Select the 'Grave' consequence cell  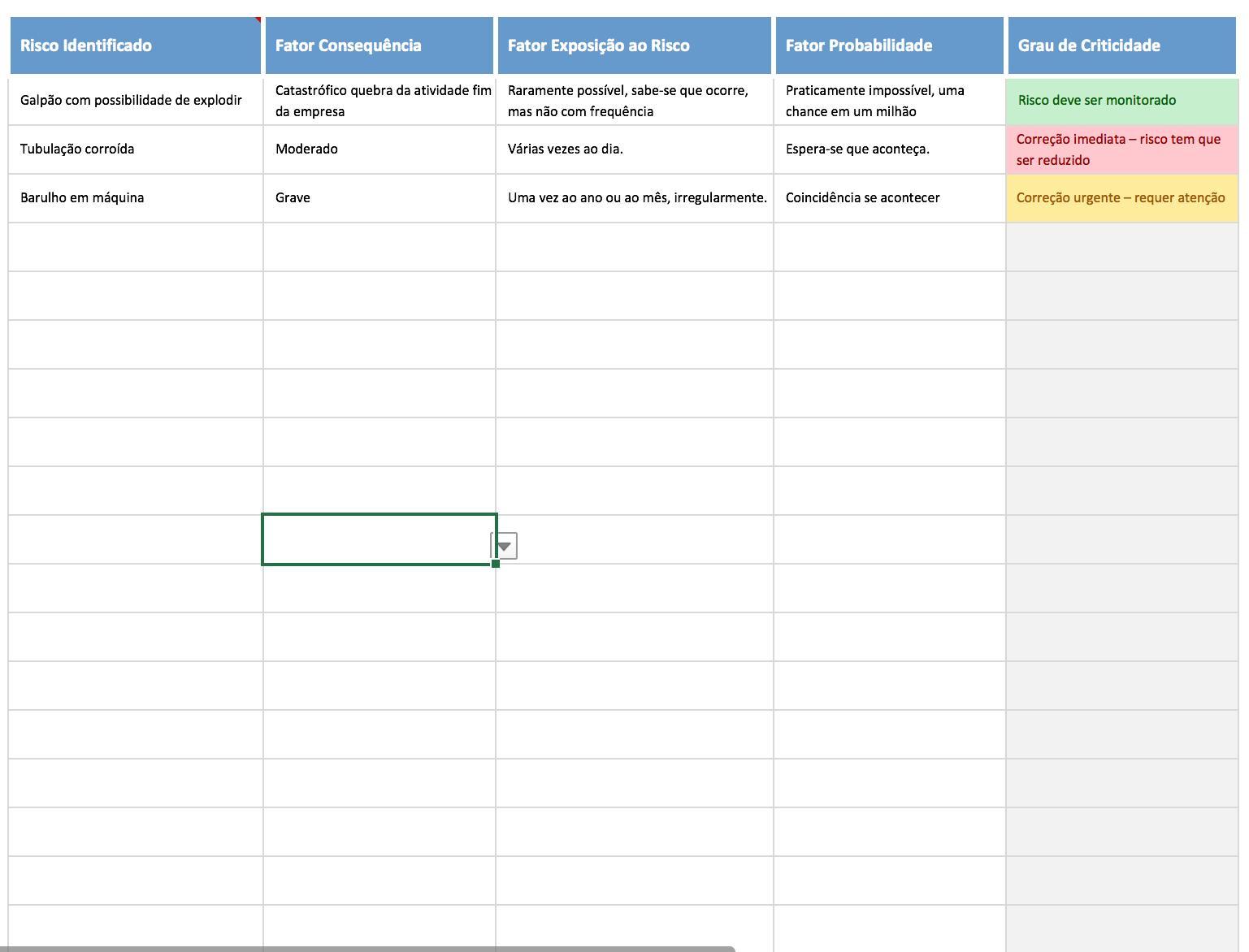[379, 198]
